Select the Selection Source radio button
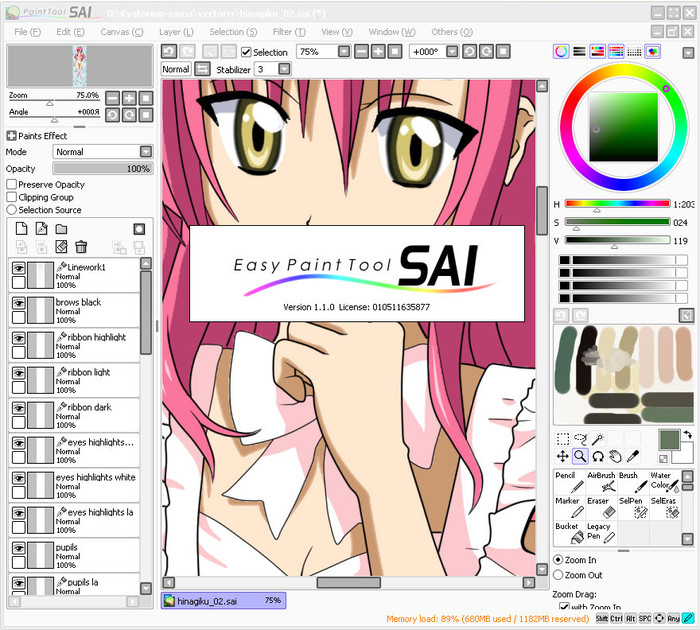The height and width of the screenshot is (630, 700). coord(12,209)
